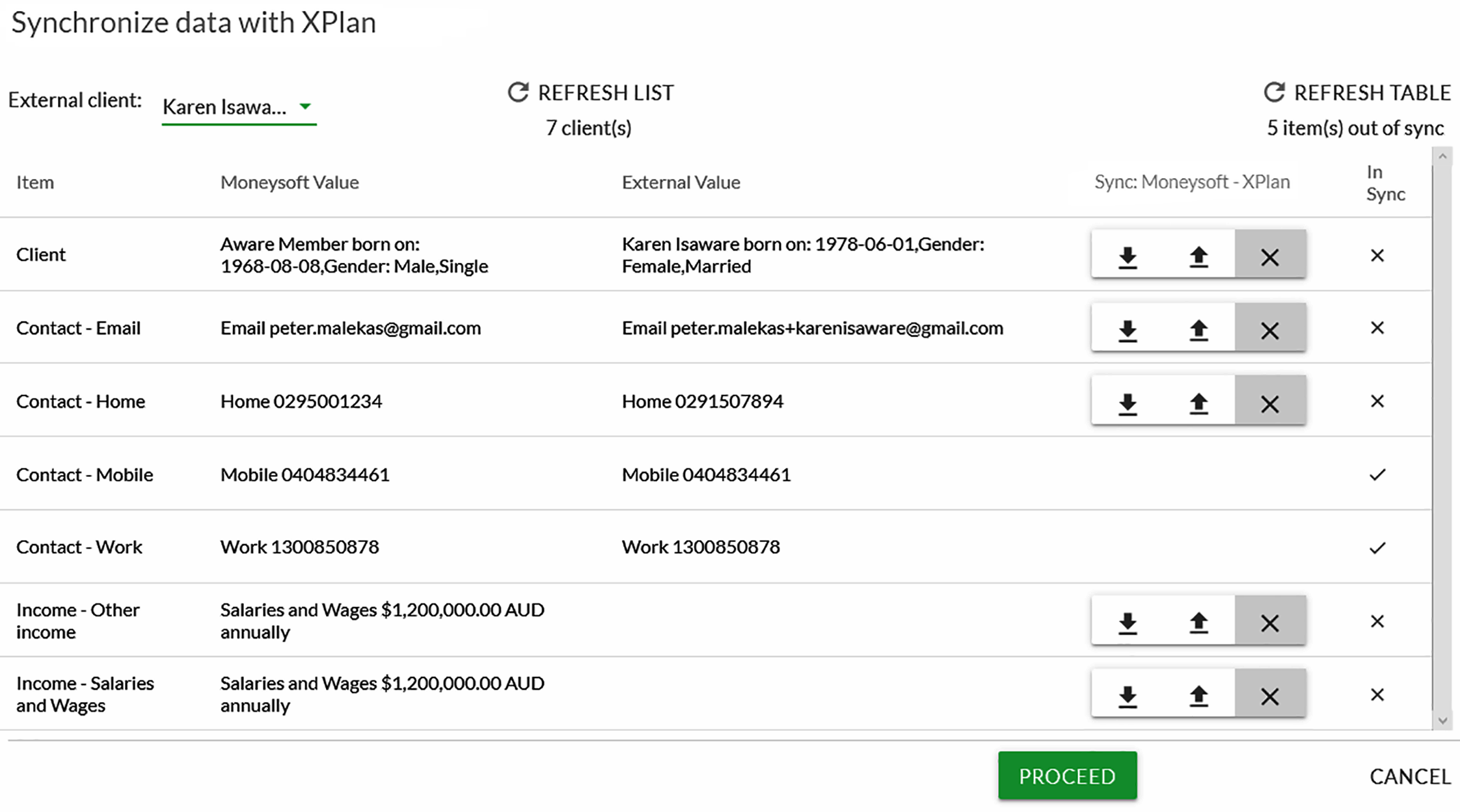
Task: Click the 'External client:' label
Action: pyautogui.click(x=75, y=100)
